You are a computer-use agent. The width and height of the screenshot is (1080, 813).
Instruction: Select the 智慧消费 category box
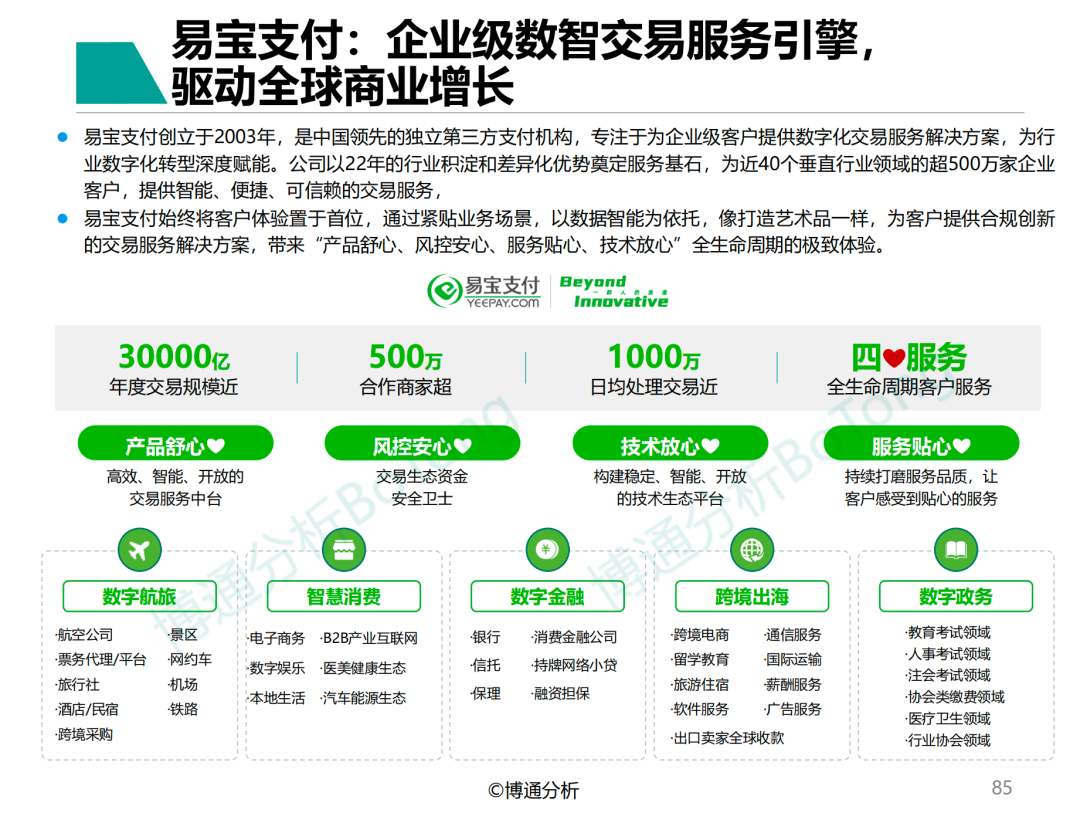click(x=344, y=596)
